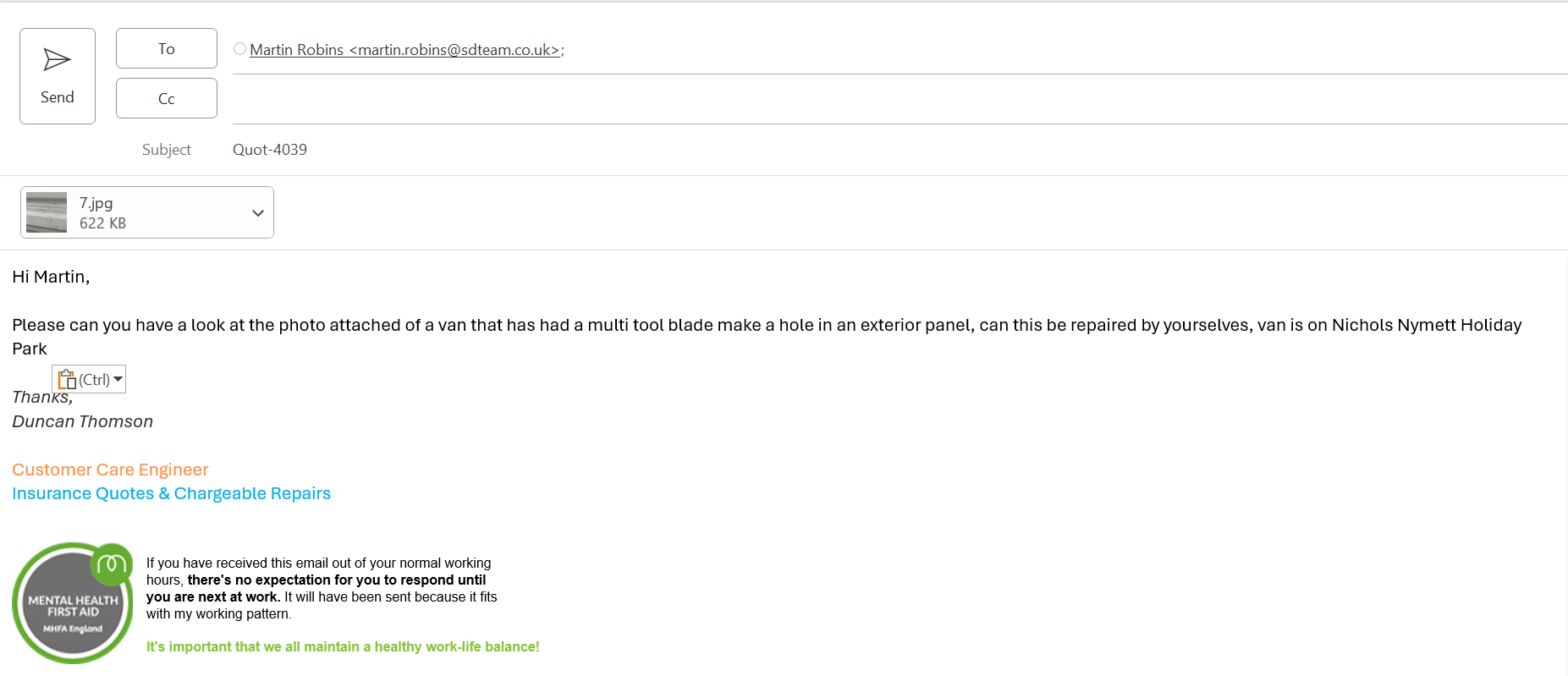Click into the empty Cc address field

[846, 100]
